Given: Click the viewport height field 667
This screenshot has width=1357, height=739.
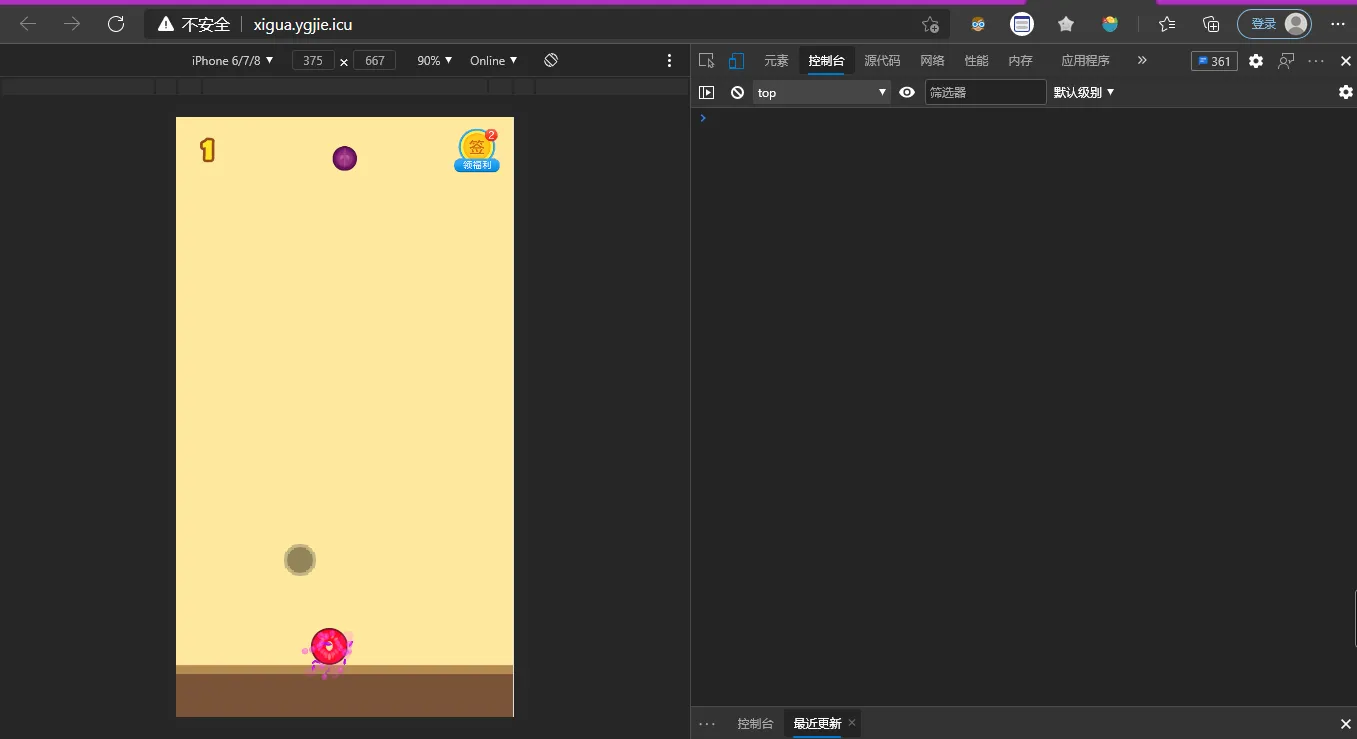Looking at the screenshot, I should (375, 61).
